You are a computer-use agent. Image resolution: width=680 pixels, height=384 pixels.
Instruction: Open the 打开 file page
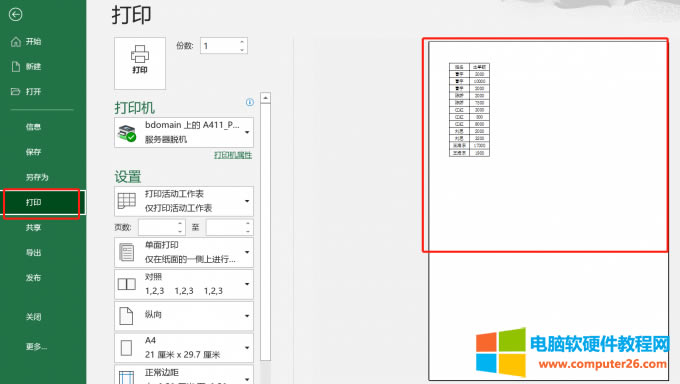(x=33, y=92)
